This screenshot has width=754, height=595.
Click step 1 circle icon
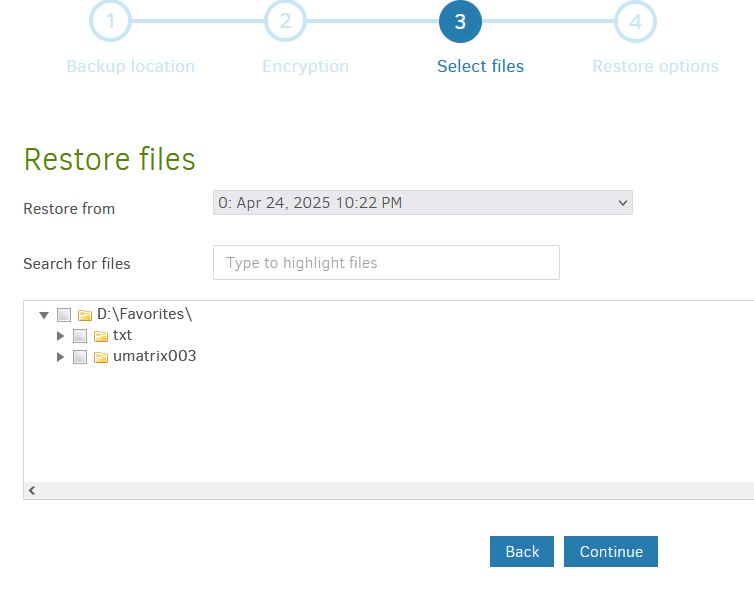(x=111, y=22)
